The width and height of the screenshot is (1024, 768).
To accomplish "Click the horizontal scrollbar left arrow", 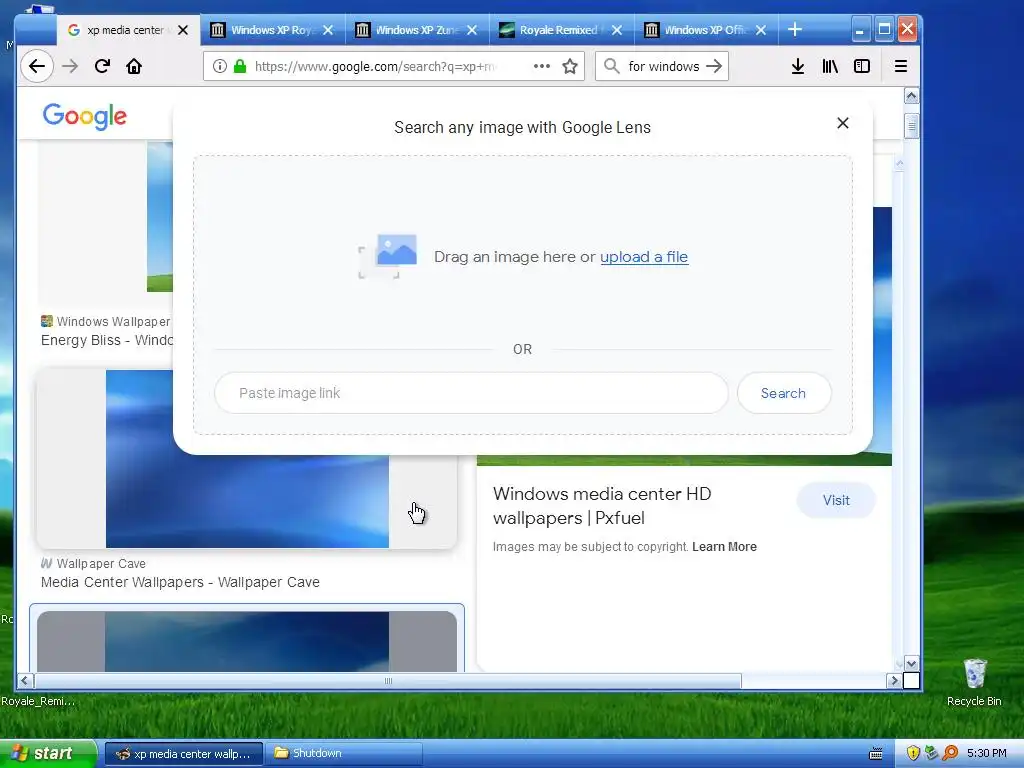I will [x=25, y=680].
